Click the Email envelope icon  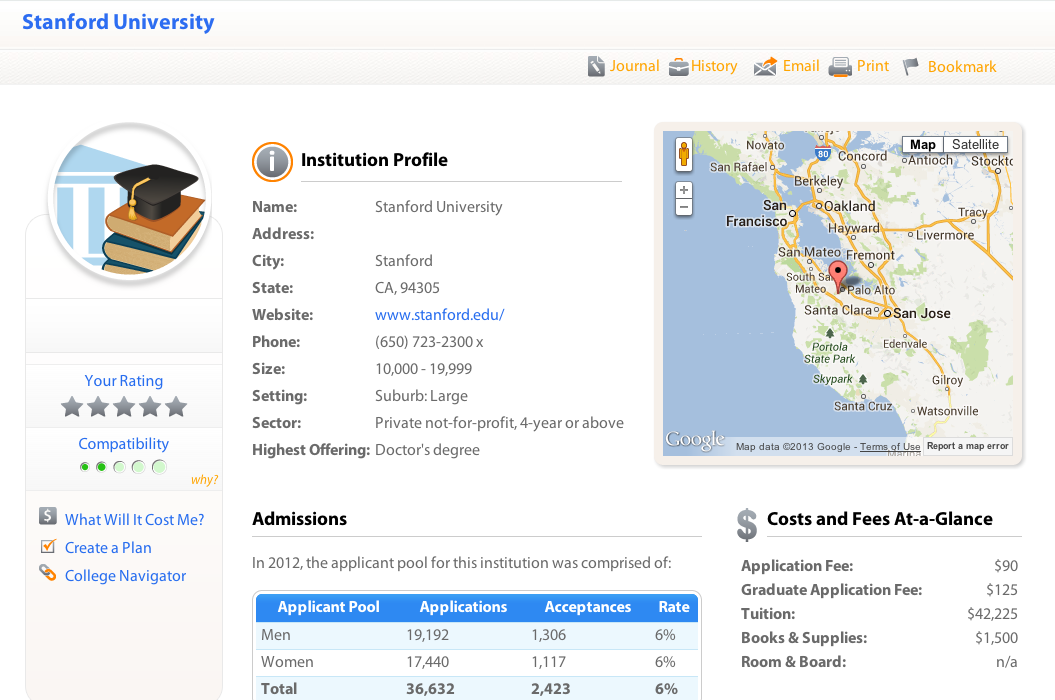tap(765, 67)
